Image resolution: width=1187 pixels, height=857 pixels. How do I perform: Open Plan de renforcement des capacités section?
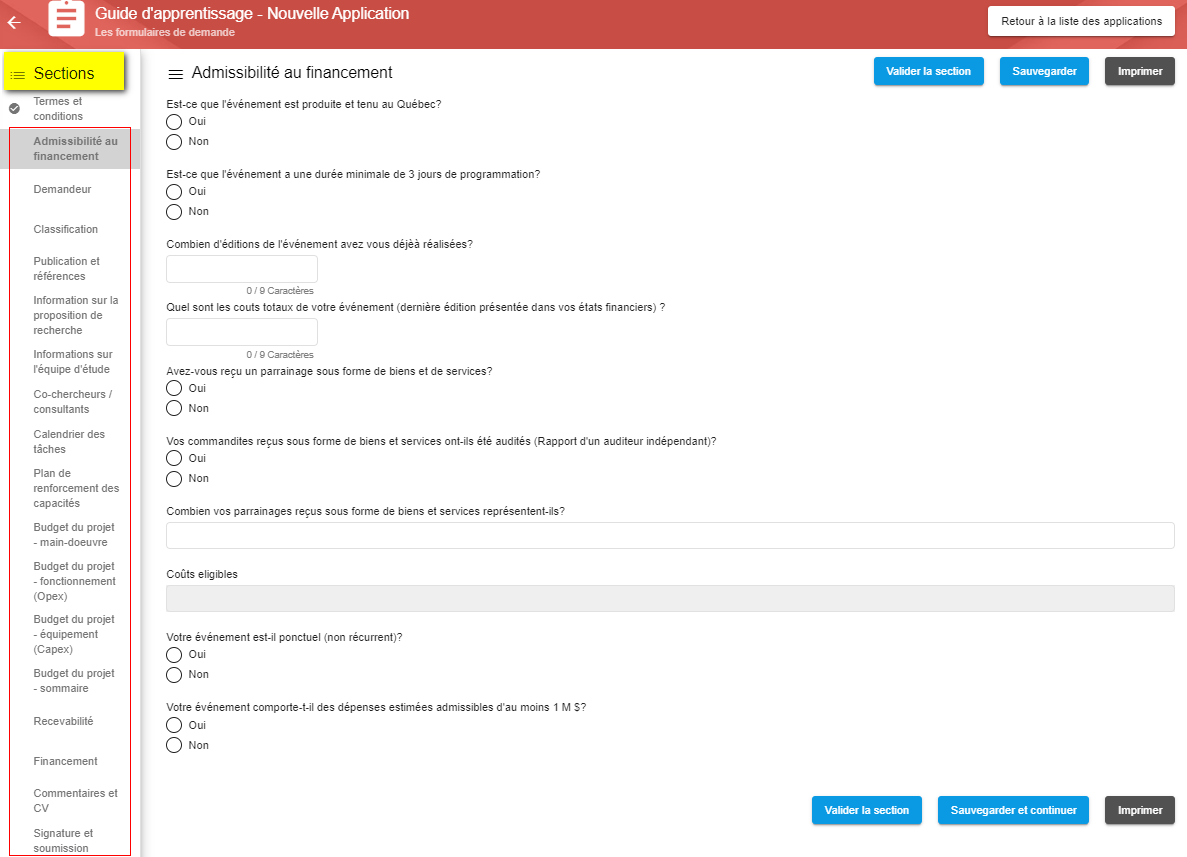[x=76, y=488]
